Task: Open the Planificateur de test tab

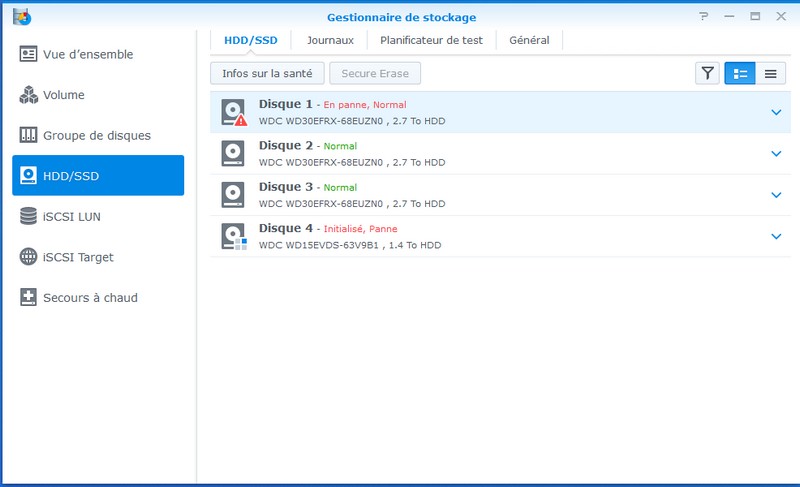Action: pyautogui.click(x=431, y=40)
